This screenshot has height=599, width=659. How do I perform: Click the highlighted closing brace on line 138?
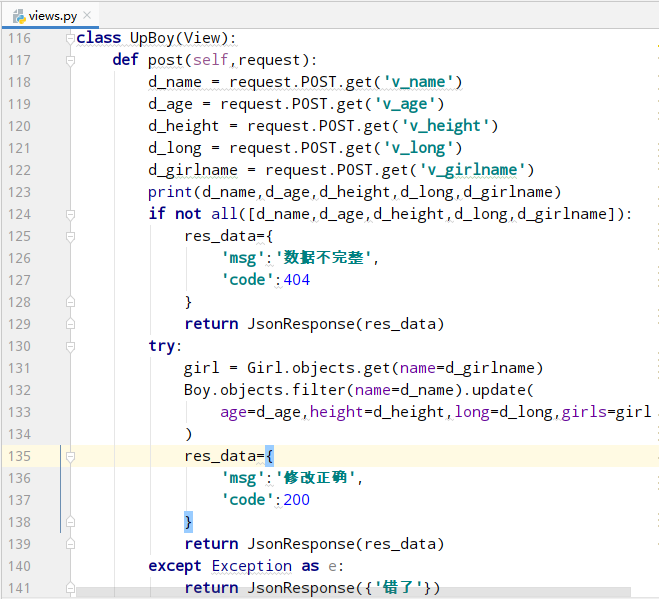(188, 522)
